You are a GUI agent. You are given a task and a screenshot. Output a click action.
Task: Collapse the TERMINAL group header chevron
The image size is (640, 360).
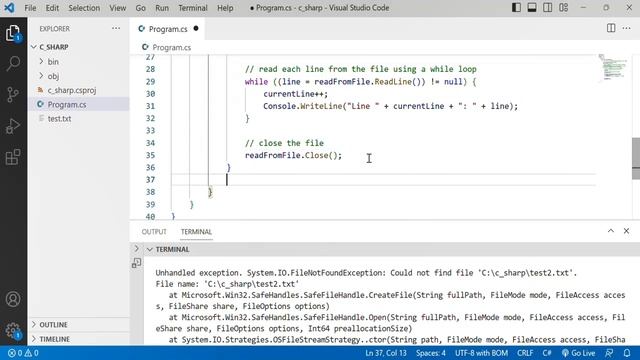click(x=150, y=249)
